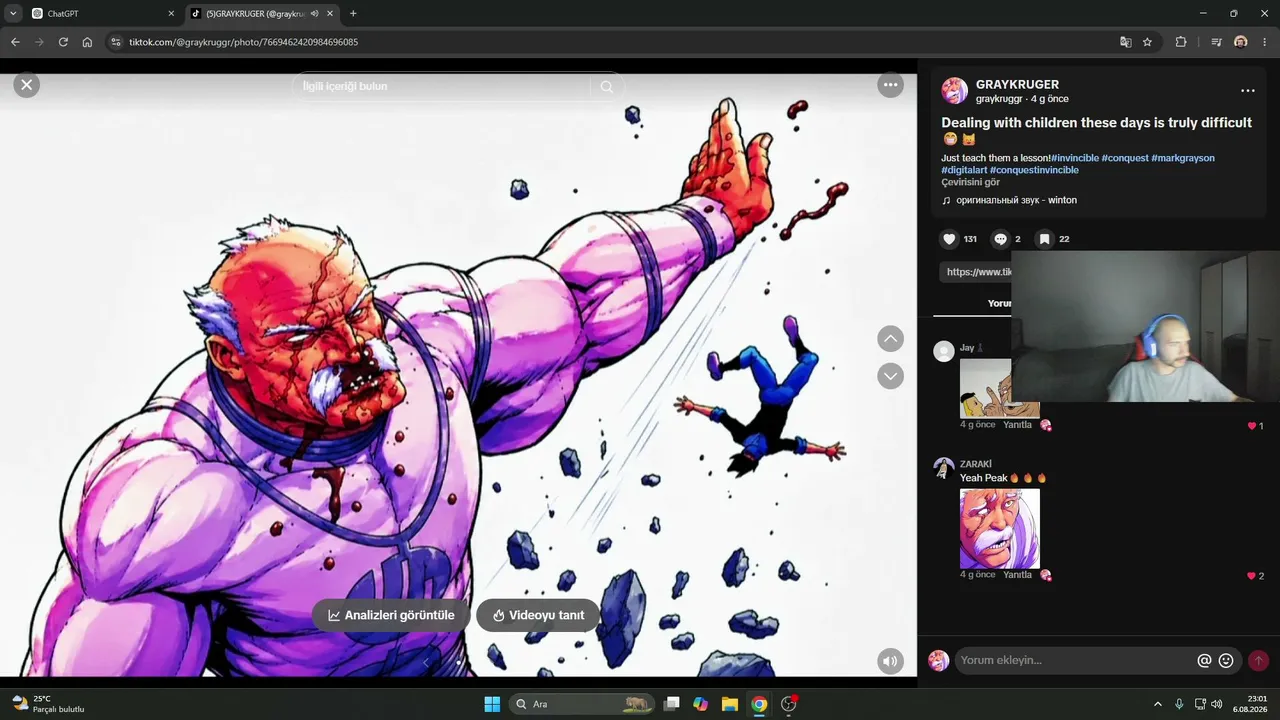The height and width of the screenshot is (720, 1280).
Task: Bookmark this page with the star icon
Action: coord(1147,42)
